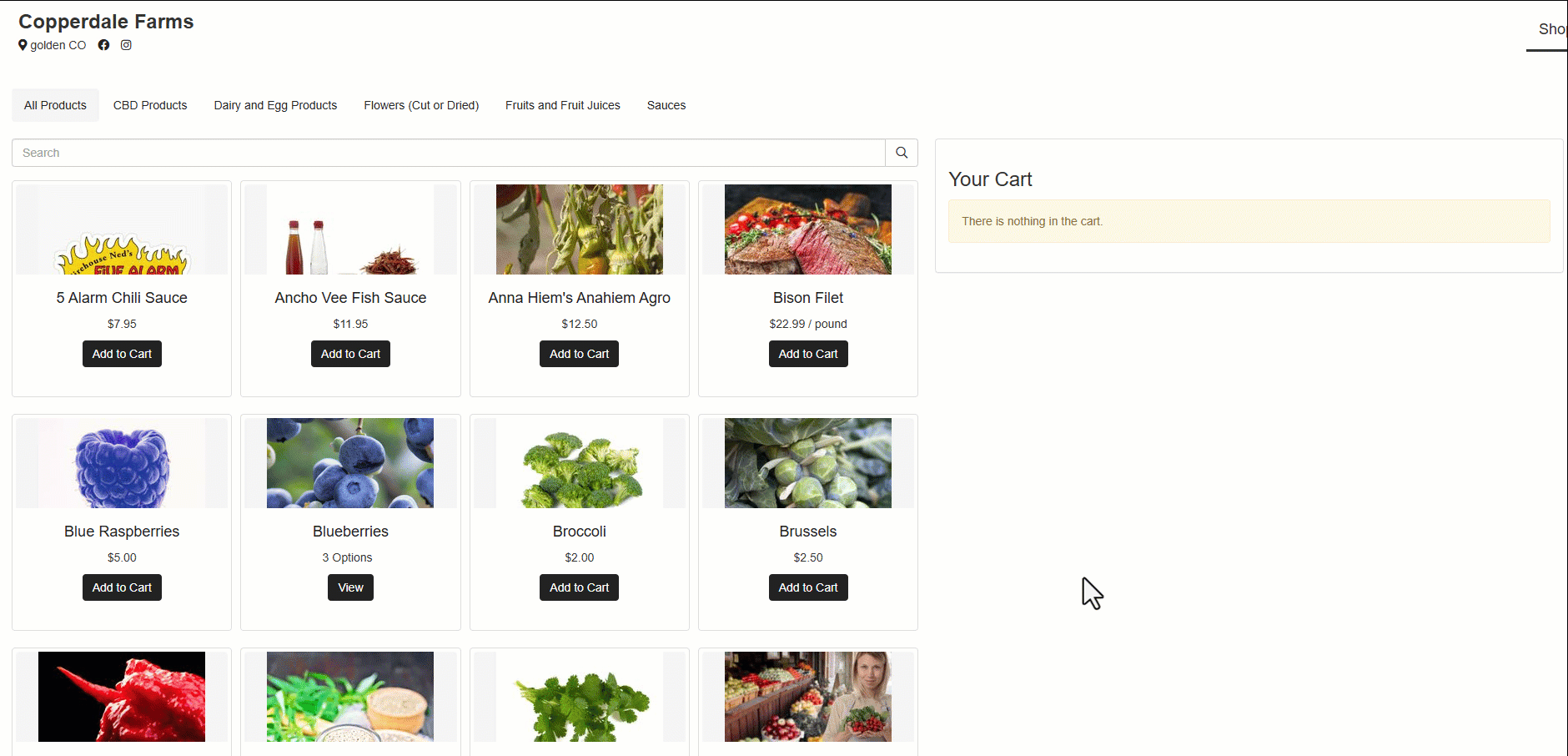Click the Copperdale Farms store name

click(x=106, y=22)
